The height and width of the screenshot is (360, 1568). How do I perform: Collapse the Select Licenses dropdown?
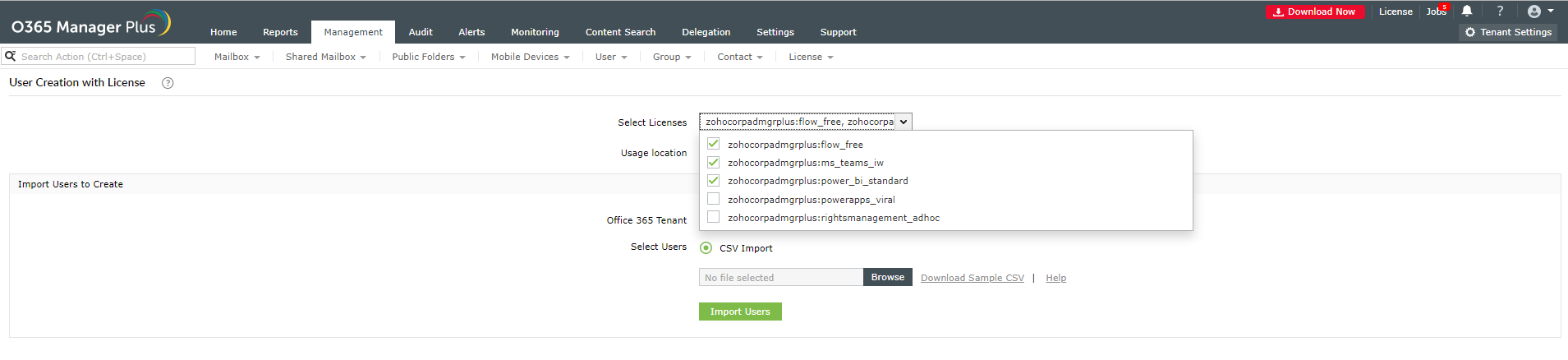(x=903, y=122)
